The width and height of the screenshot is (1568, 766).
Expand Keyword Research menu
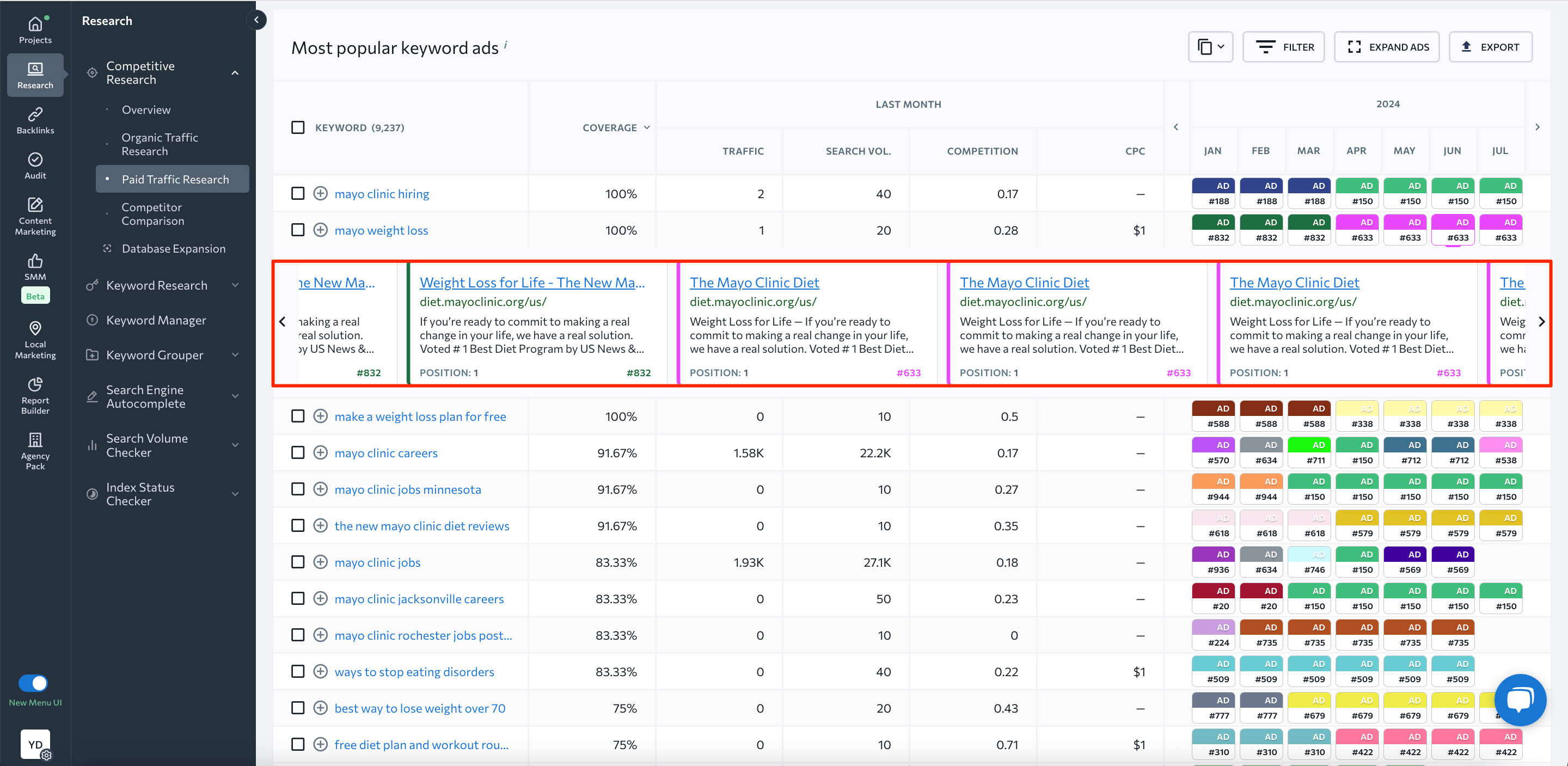coord(235,285)
